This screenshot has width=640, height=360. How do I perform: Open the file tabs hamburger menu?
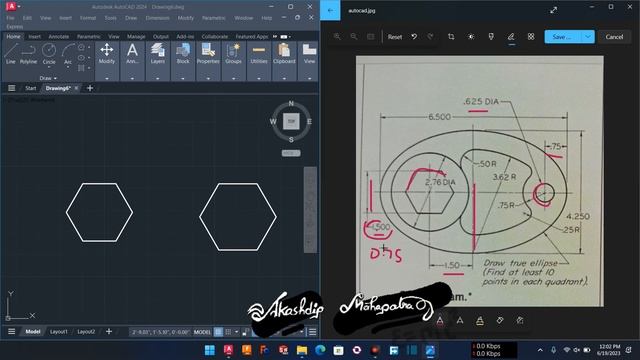(x=11, y=88)
